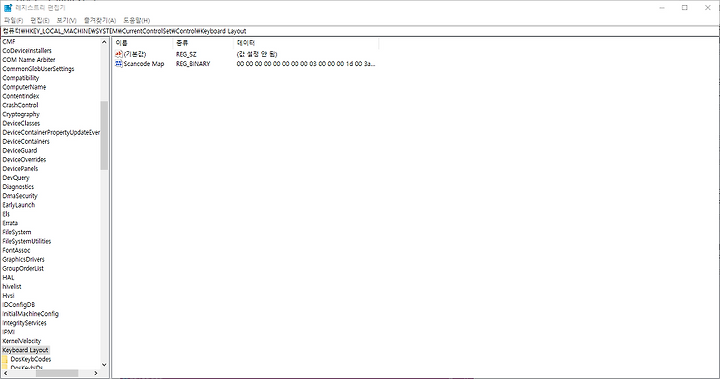Click the Registry Editor title bar icon
The image size is (720, 379).
point(8,8)
